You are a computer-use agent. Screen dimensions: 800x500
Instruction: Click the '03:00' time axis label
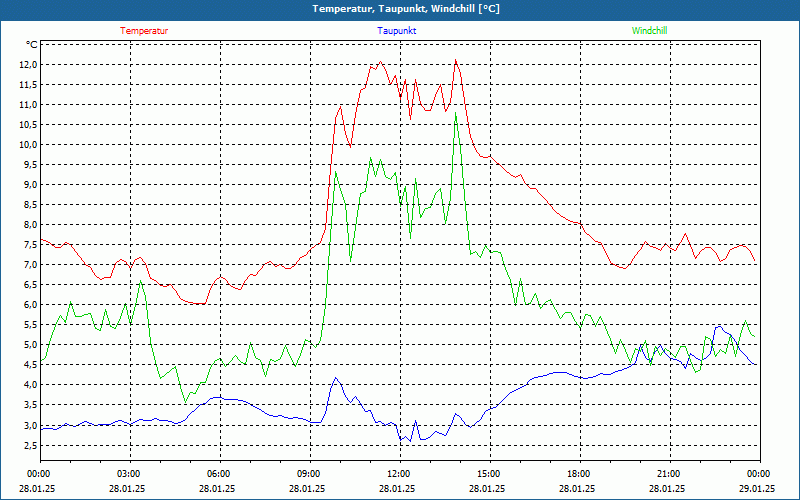[127, 474]
